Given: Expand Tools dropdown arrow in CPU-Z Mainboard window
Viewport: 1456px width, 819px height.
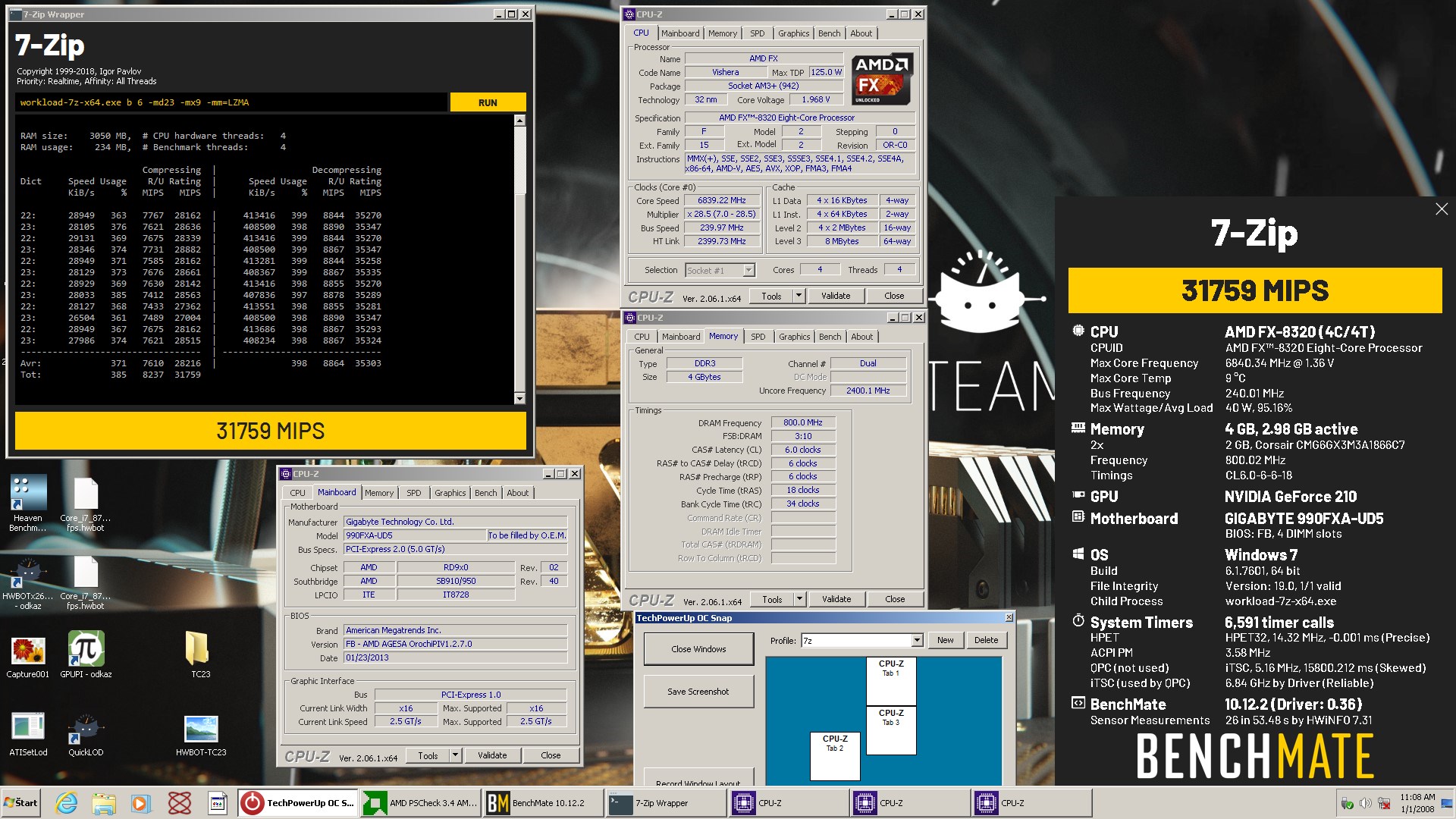Looking at the screenshot, I should 455,755.
